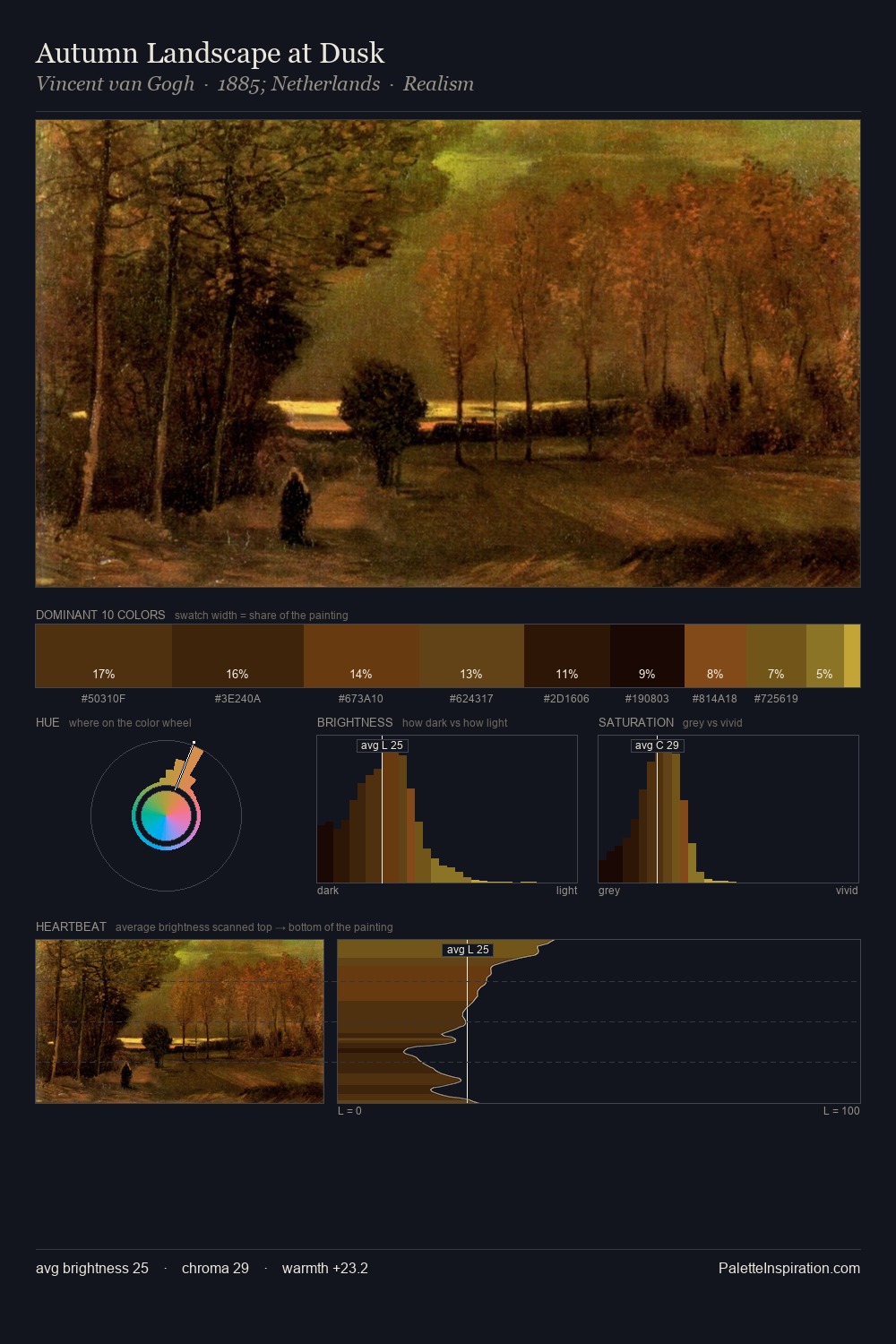Screen dimensions: 896x1344
Task: Click the 1885; Netherlands text
Action: (x=298, y=83)
